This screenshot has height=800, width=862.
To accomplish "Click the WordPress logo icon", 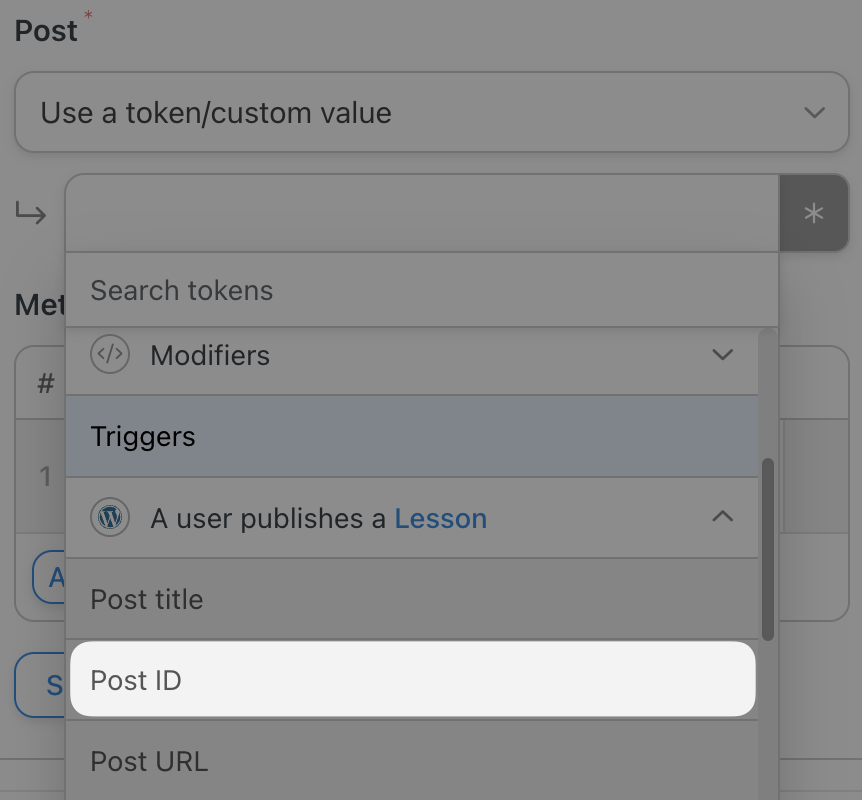I will click(110, 518).
